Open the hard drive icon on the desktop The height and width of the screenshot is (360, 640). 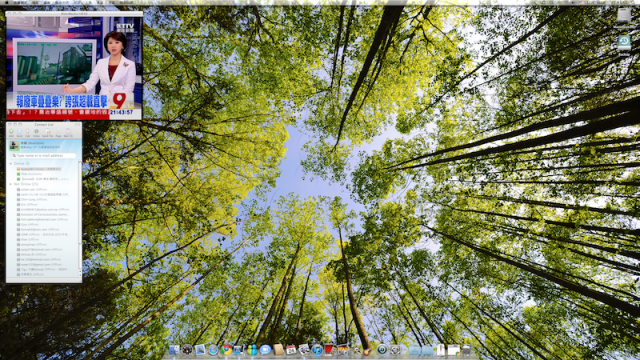(624, 16)
